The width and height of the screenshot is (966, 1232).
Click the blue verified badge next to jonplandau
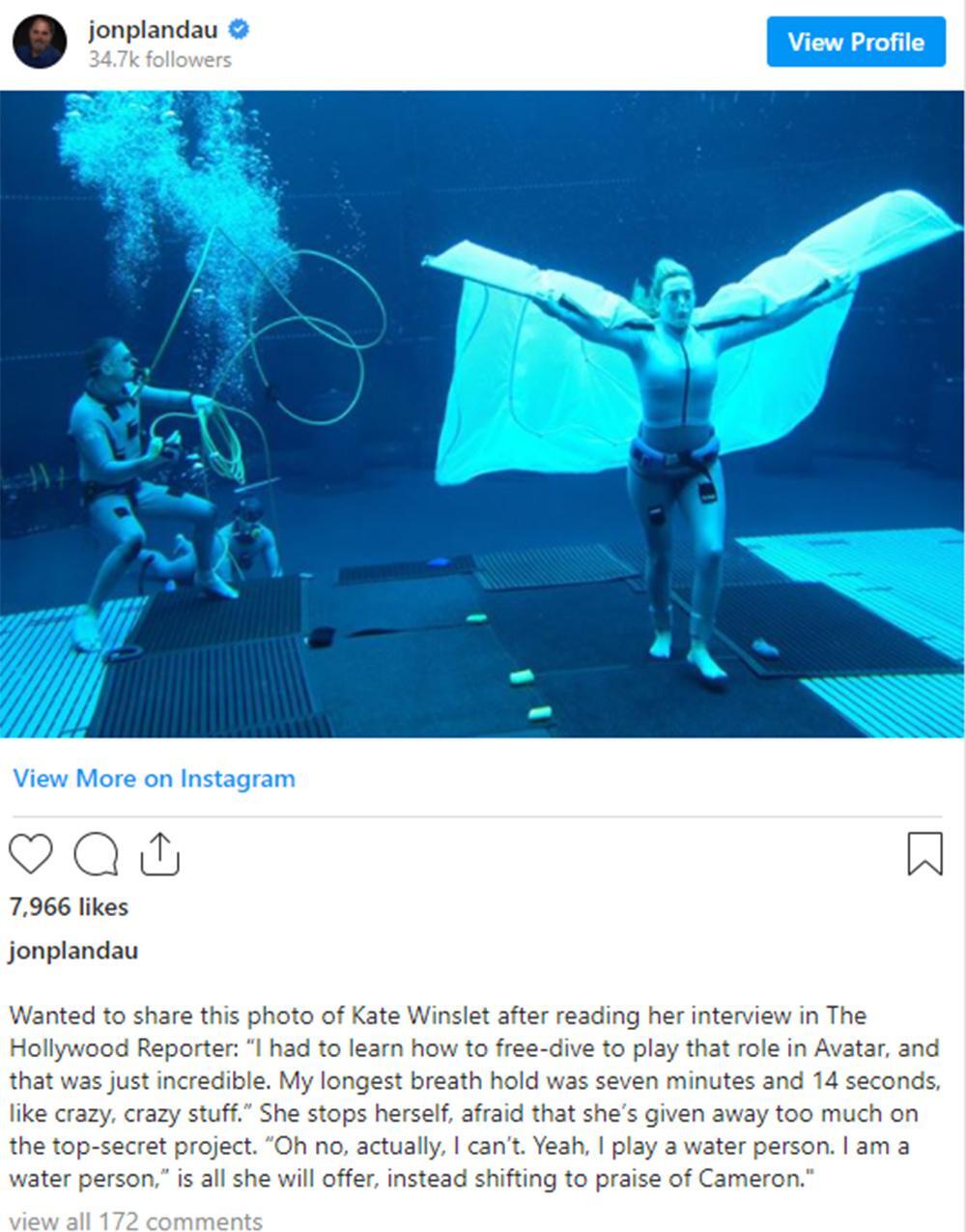pos(239,30)
